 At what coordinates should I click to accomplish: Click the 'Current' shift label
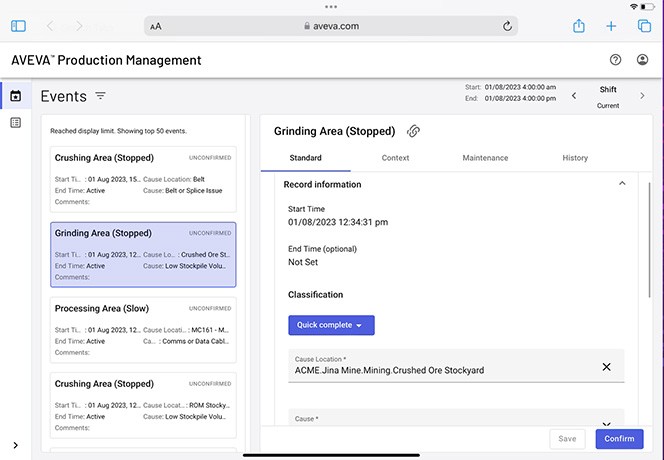(x=608, y=105)
